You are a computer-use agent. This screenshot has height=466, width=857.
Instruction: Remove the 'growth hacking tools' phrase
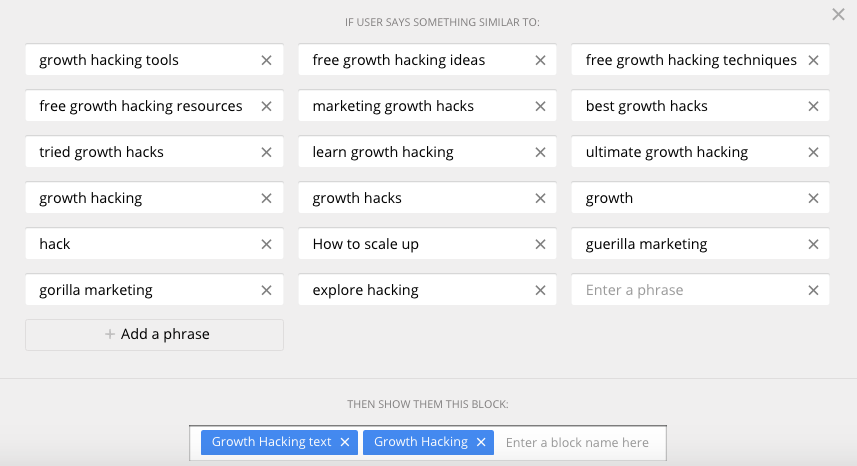266,60
